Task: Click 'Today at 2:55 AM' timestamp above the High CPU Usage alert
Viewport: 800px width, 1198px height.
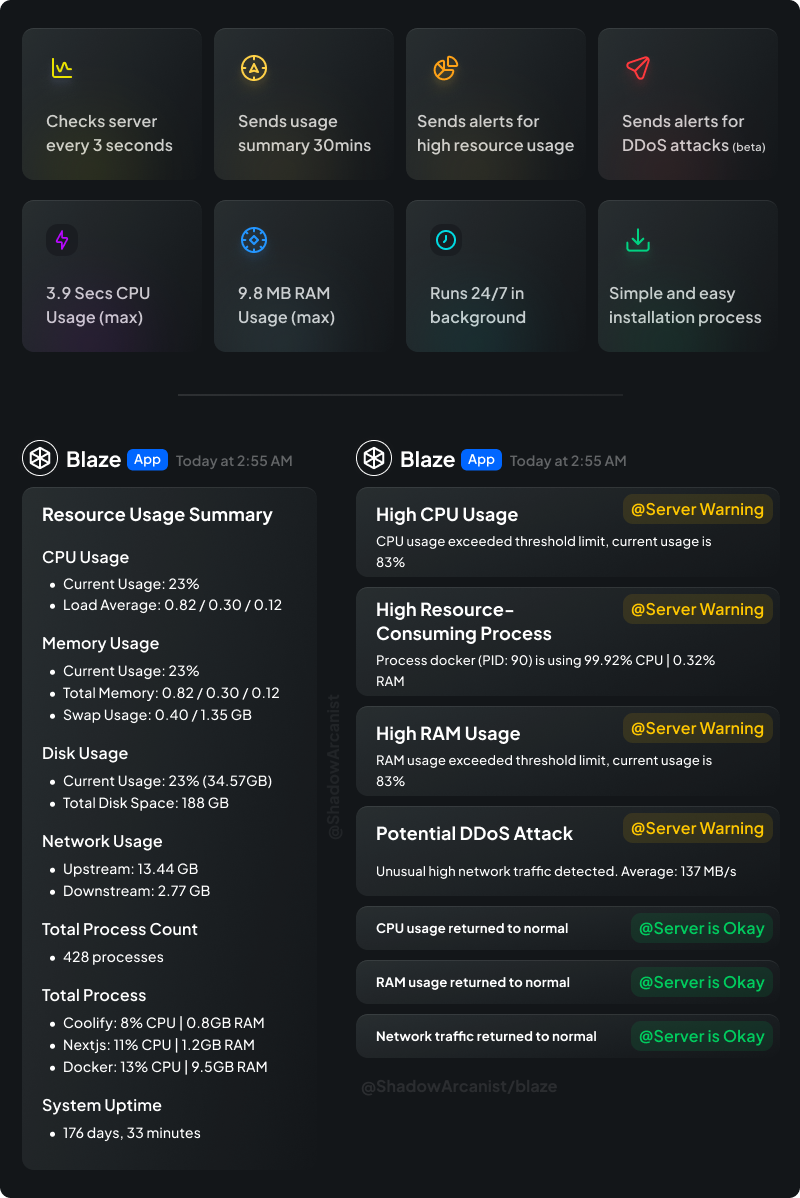Action: (568, 461)
